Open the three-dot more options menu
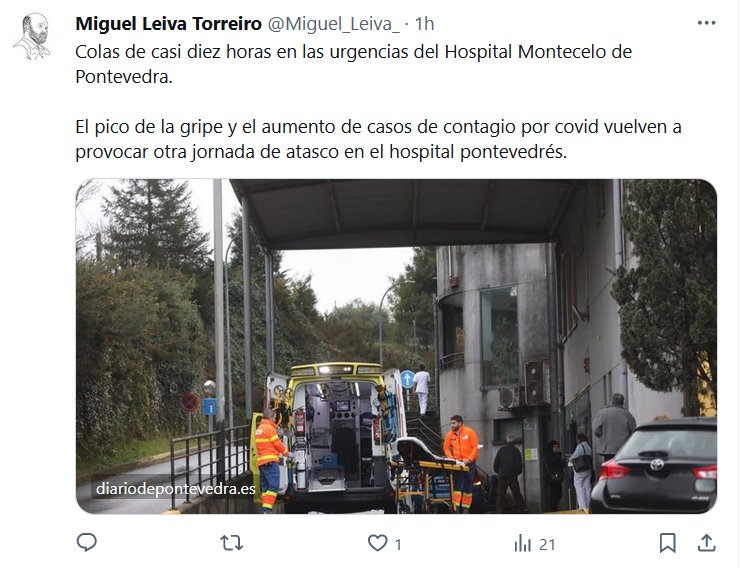740x568 pixels. 706,23
